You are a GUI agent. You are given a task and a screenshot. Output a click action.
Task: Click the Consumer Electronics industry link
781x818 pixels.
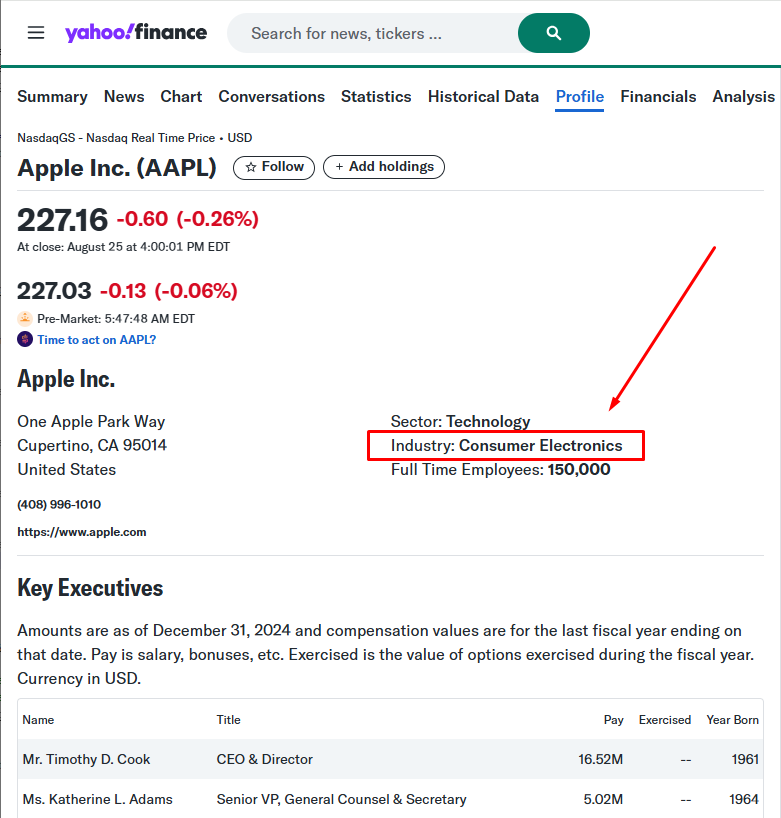click(540, 446)
